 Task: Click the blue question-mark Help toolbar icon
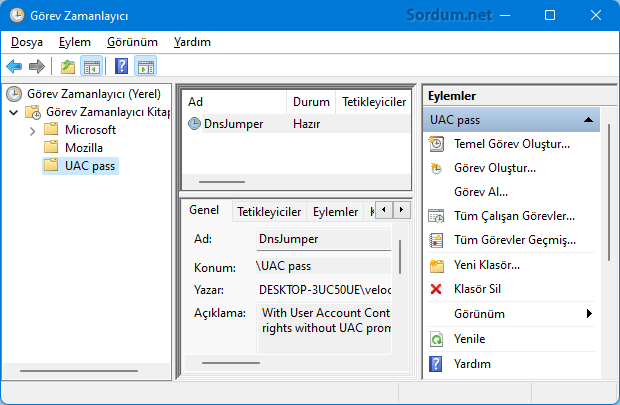click(x=121, y=66)
